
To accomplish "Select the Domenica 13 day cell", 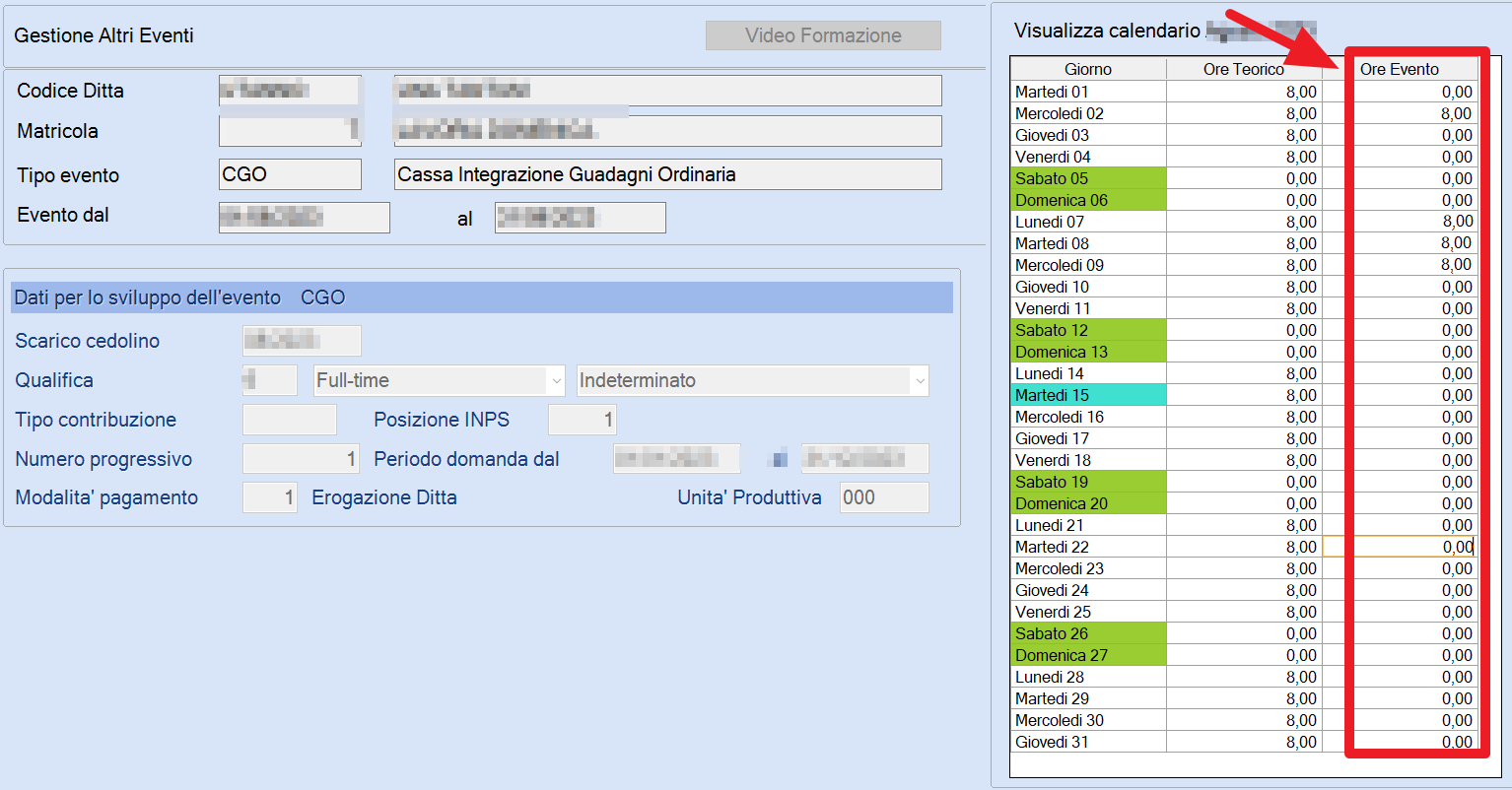I will click(1088, 352).
